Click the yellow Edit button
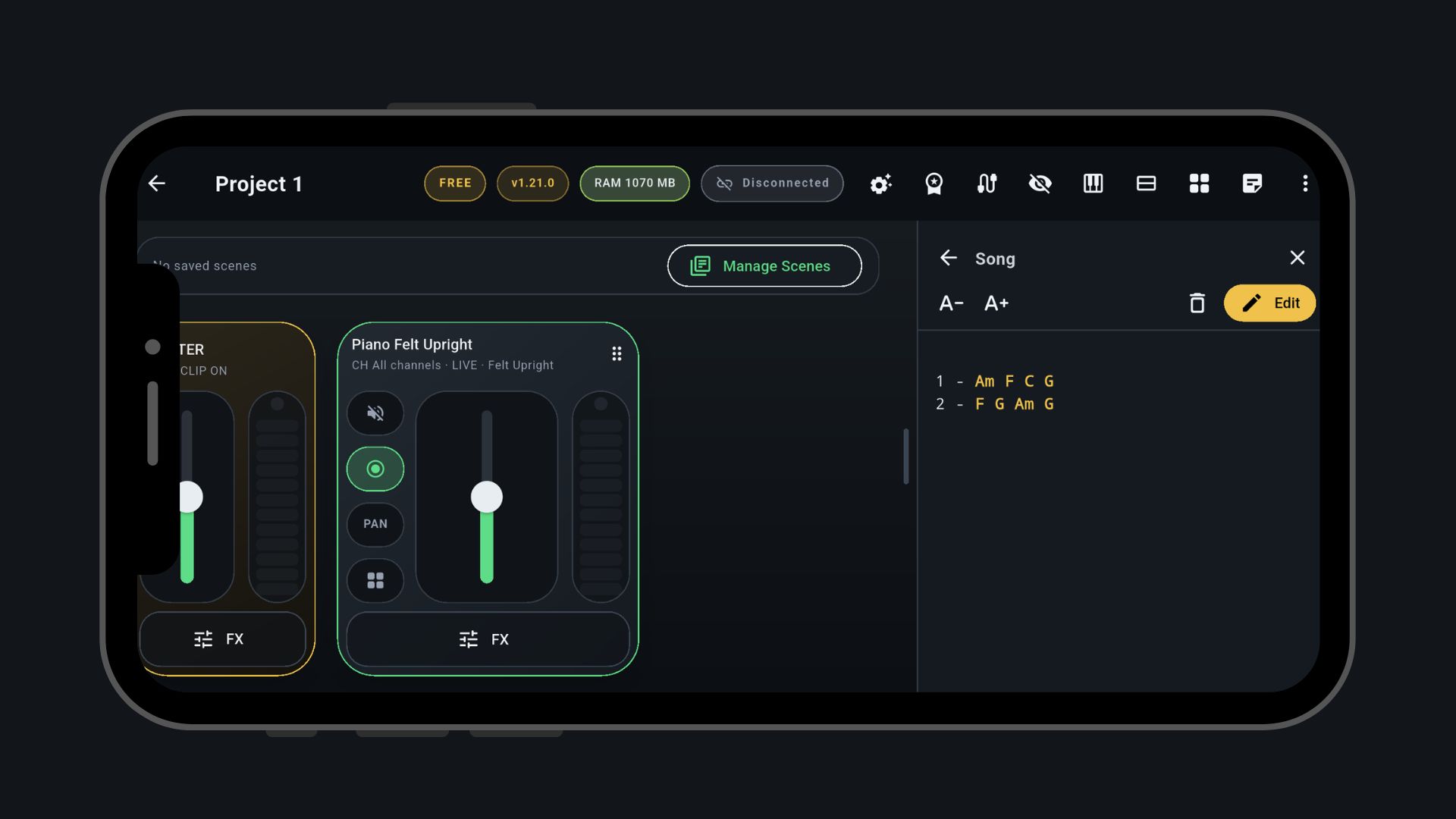Image resolution: width=1456 pixels, height=819 pixels. pos(1270,303)
